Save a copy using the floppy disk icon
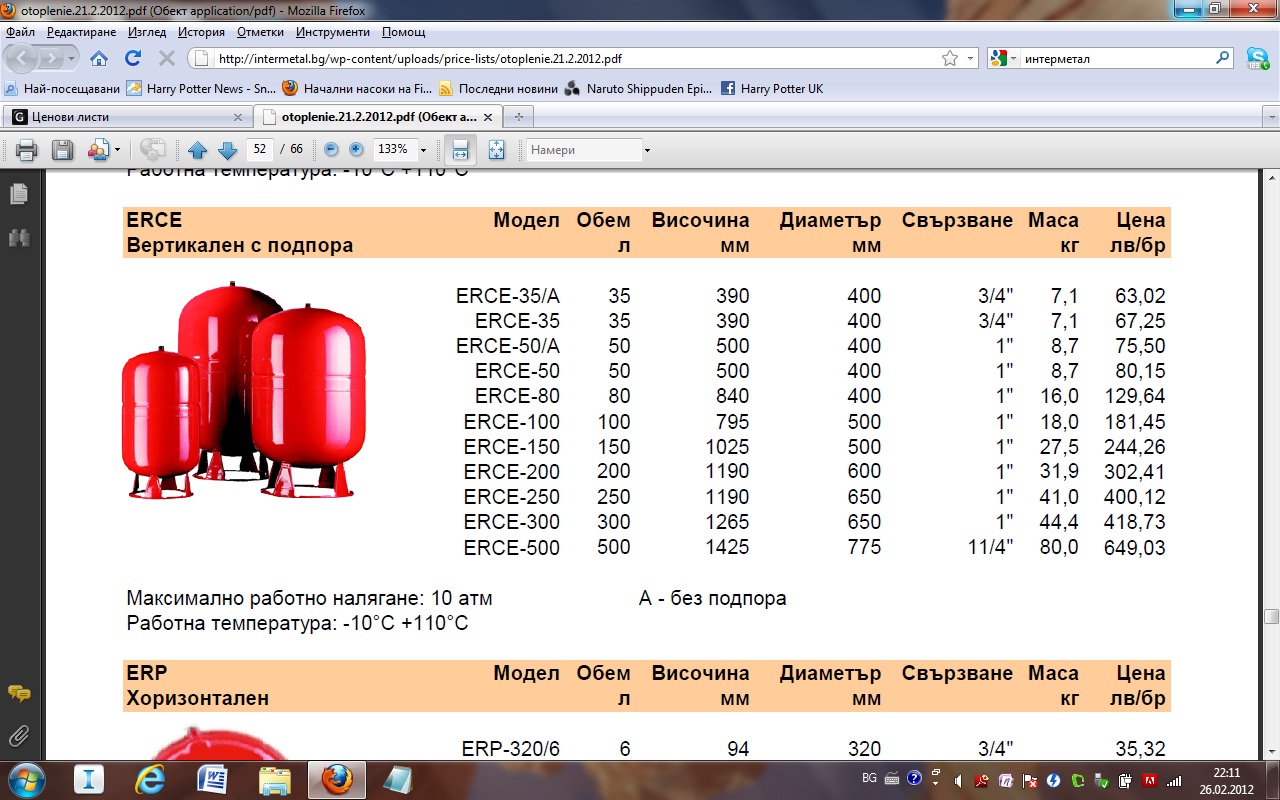 pyautogui.click(x=62, y=150)
